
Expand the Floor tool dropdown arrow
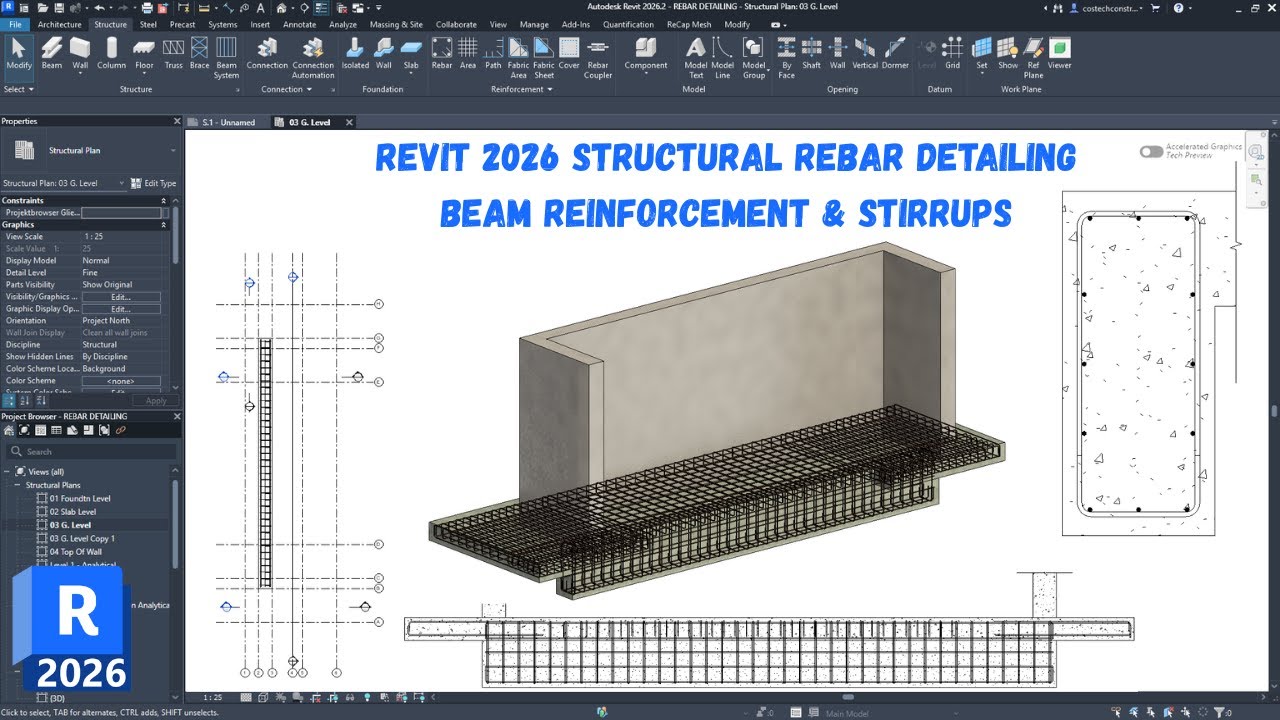click(144, 74)
